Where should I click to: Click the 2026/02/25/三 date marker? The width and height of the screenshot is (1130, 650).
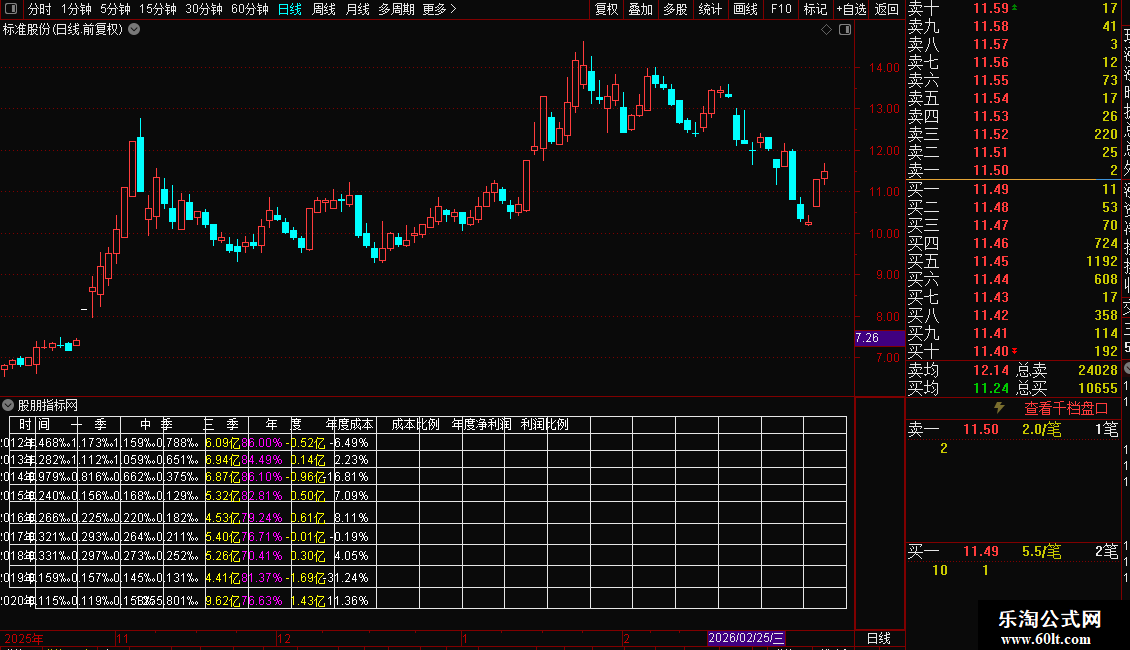(x=746, y=638)
